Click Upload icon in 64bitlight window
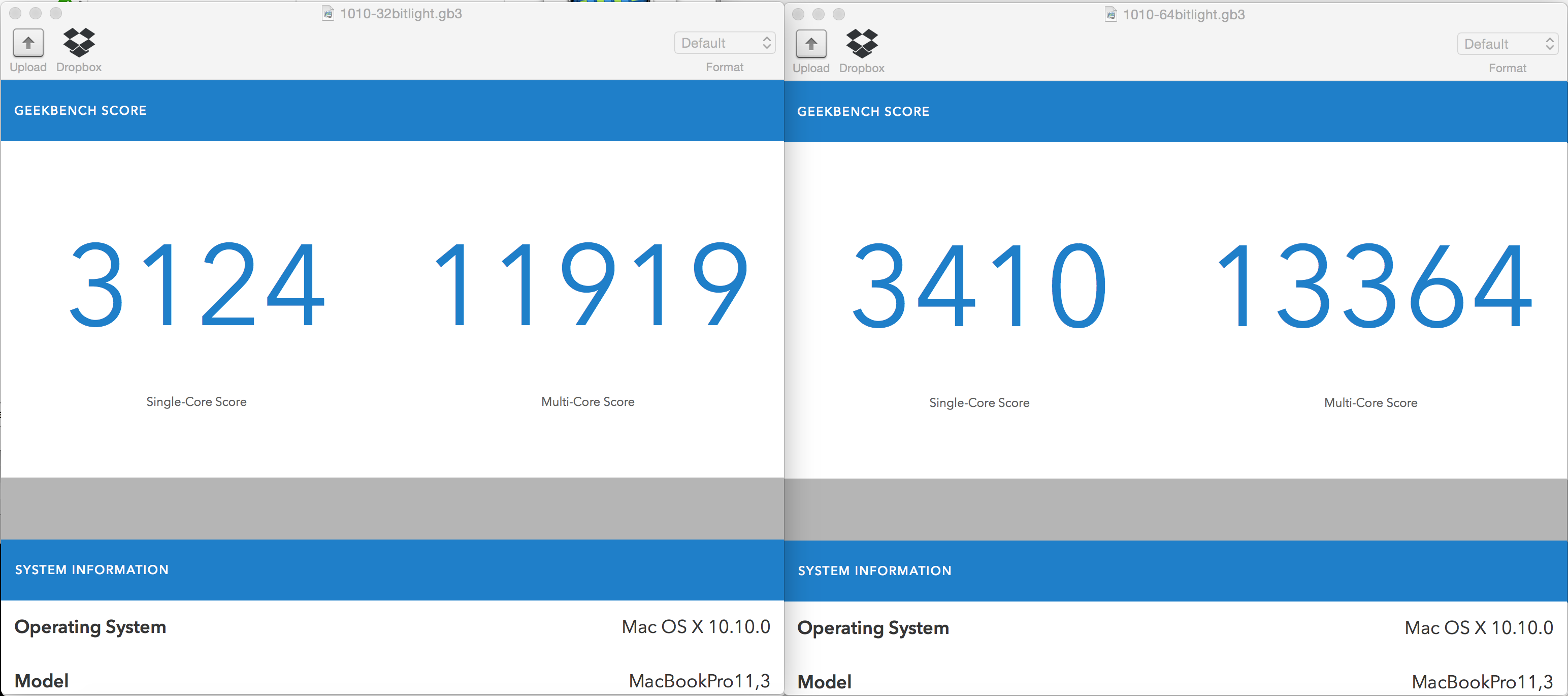This screenshot has width=1568, height=696. (811, 44)
